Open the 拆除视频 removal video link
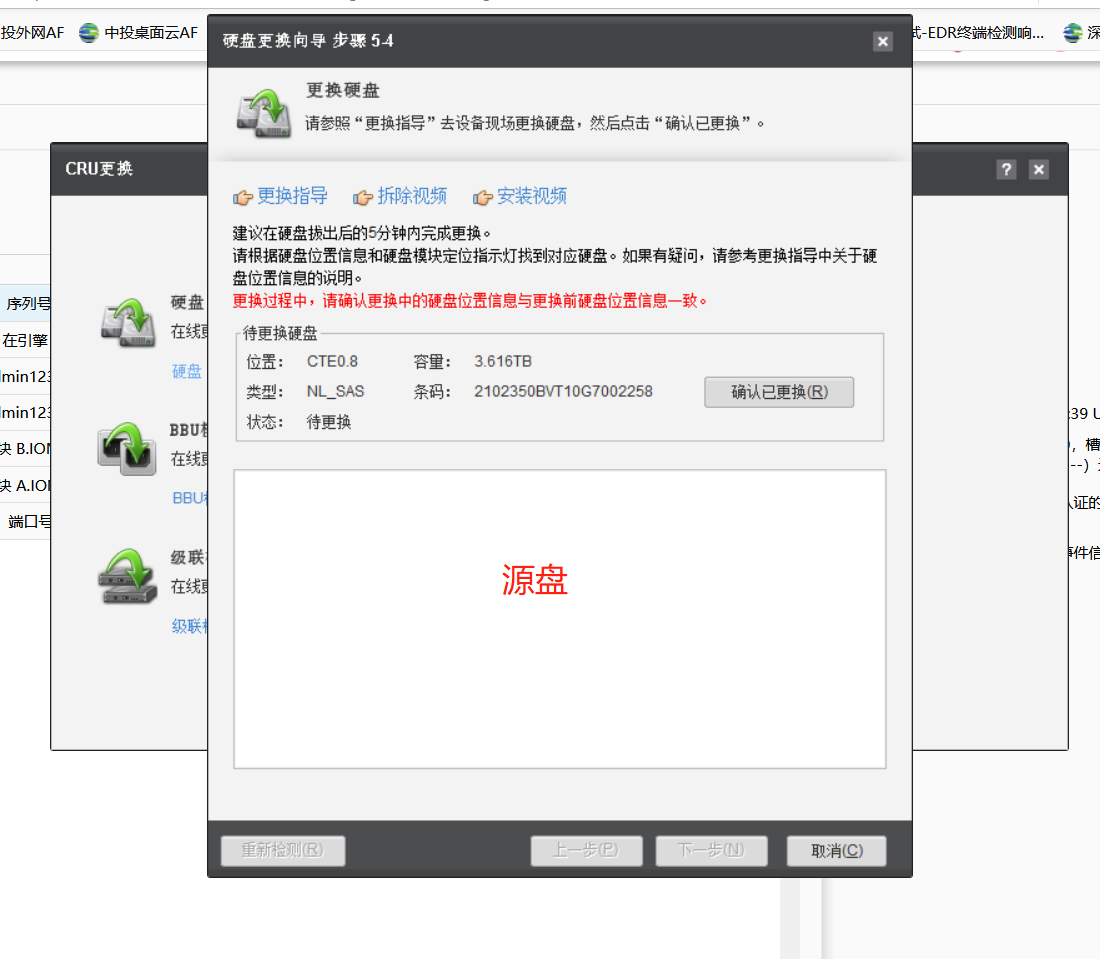1100x959 pixels. (x=412, y=196)
